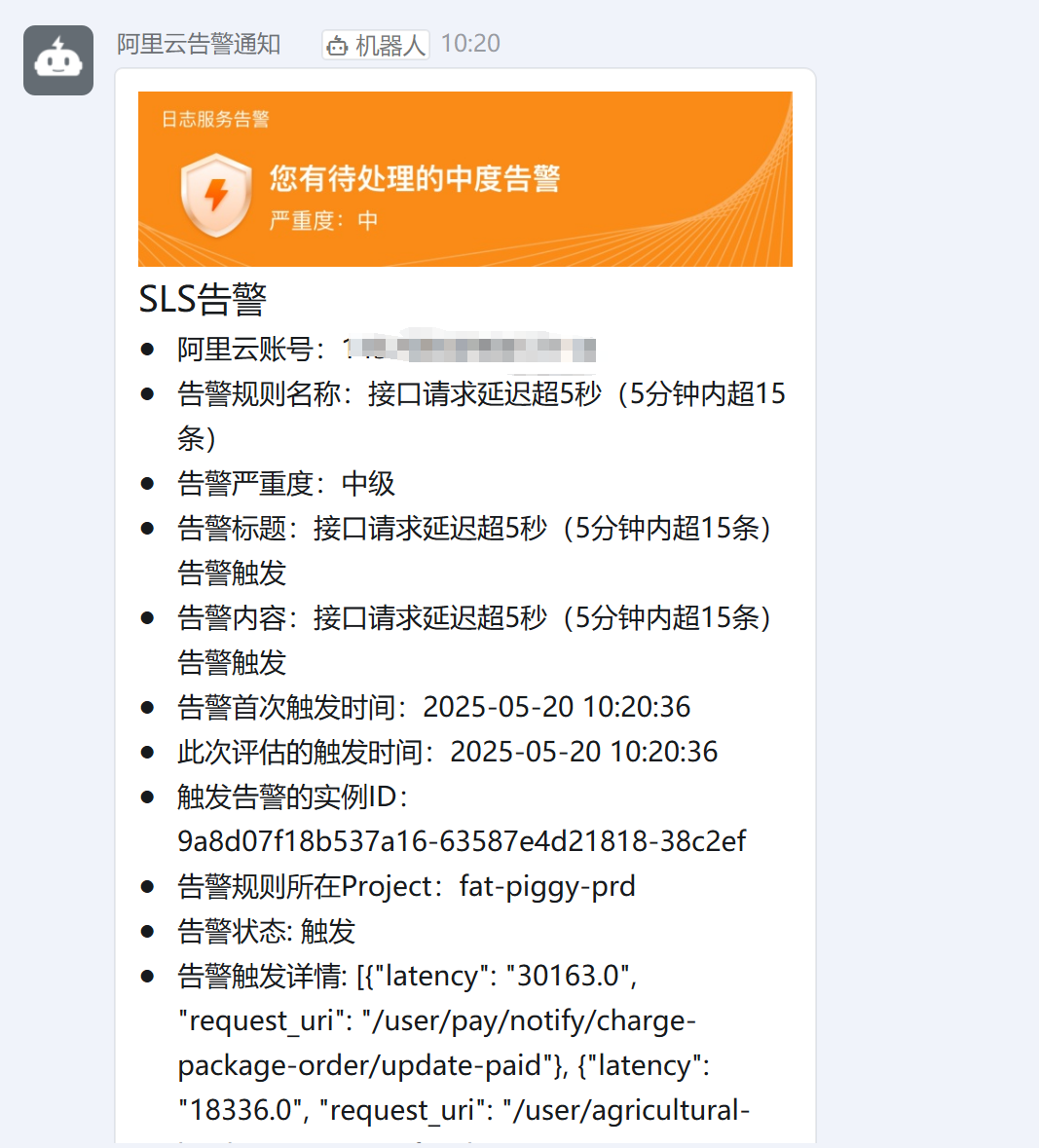Click the 告警标题 line

pos(474,550)
